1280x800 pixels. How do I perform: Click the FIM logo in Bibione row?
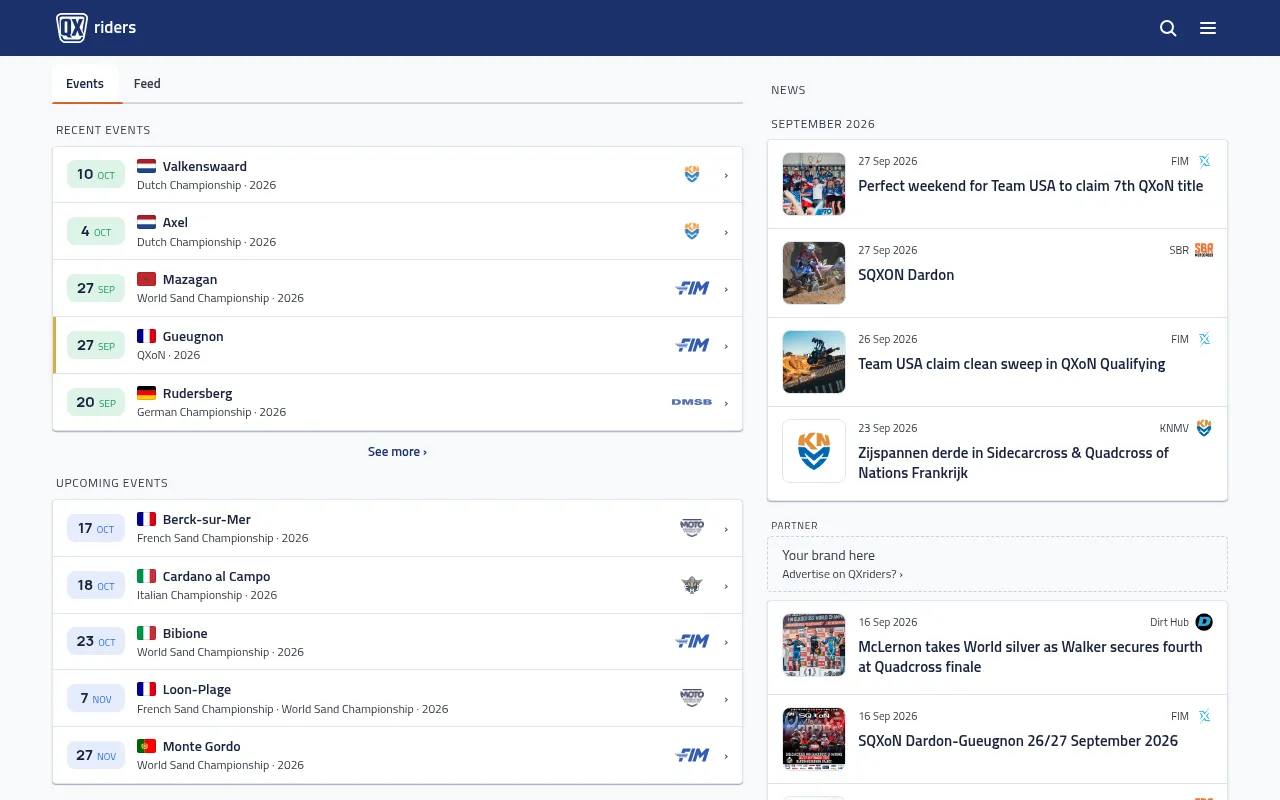click(692, 641)
